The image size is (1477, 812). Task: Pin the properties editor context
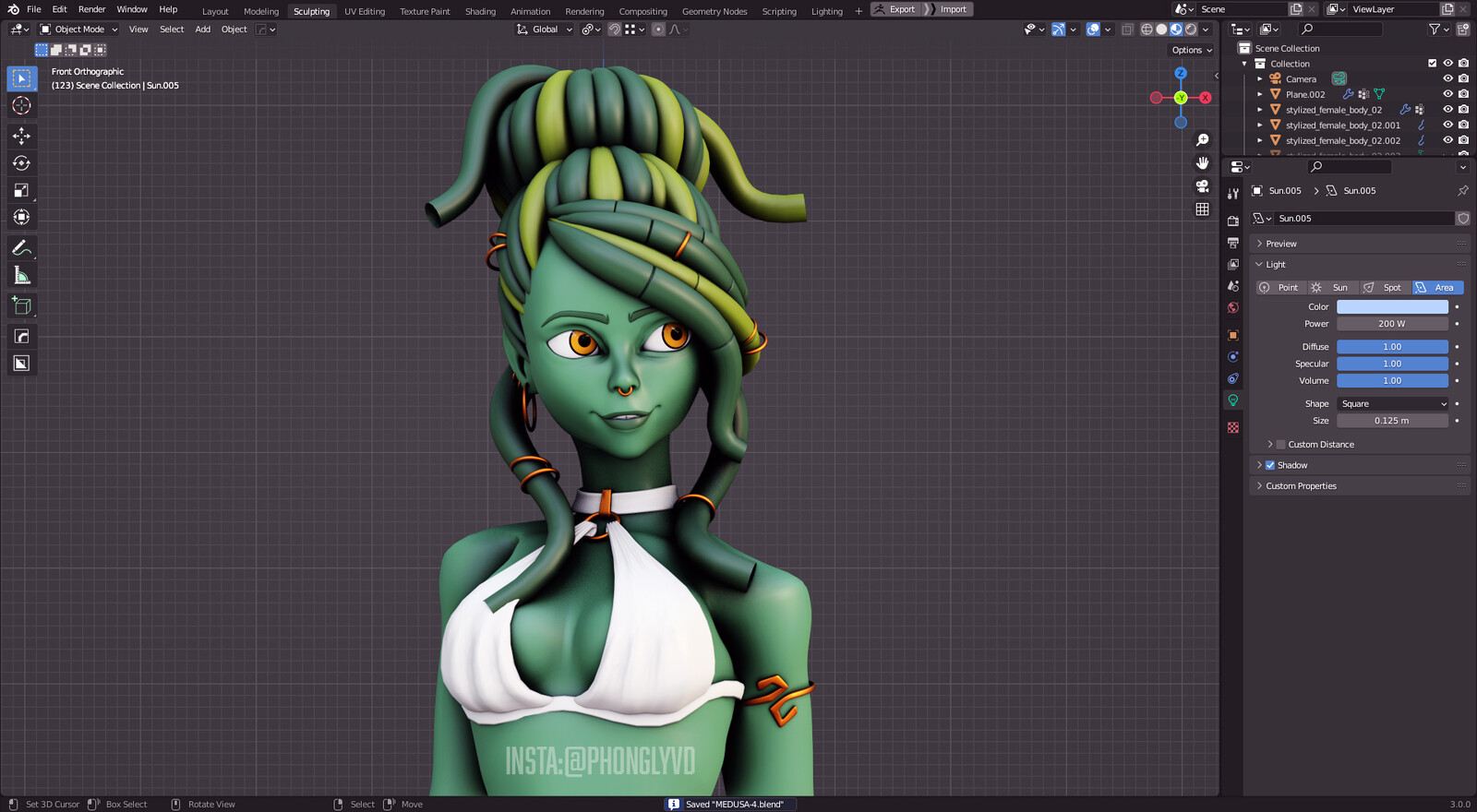(1463, 191)
